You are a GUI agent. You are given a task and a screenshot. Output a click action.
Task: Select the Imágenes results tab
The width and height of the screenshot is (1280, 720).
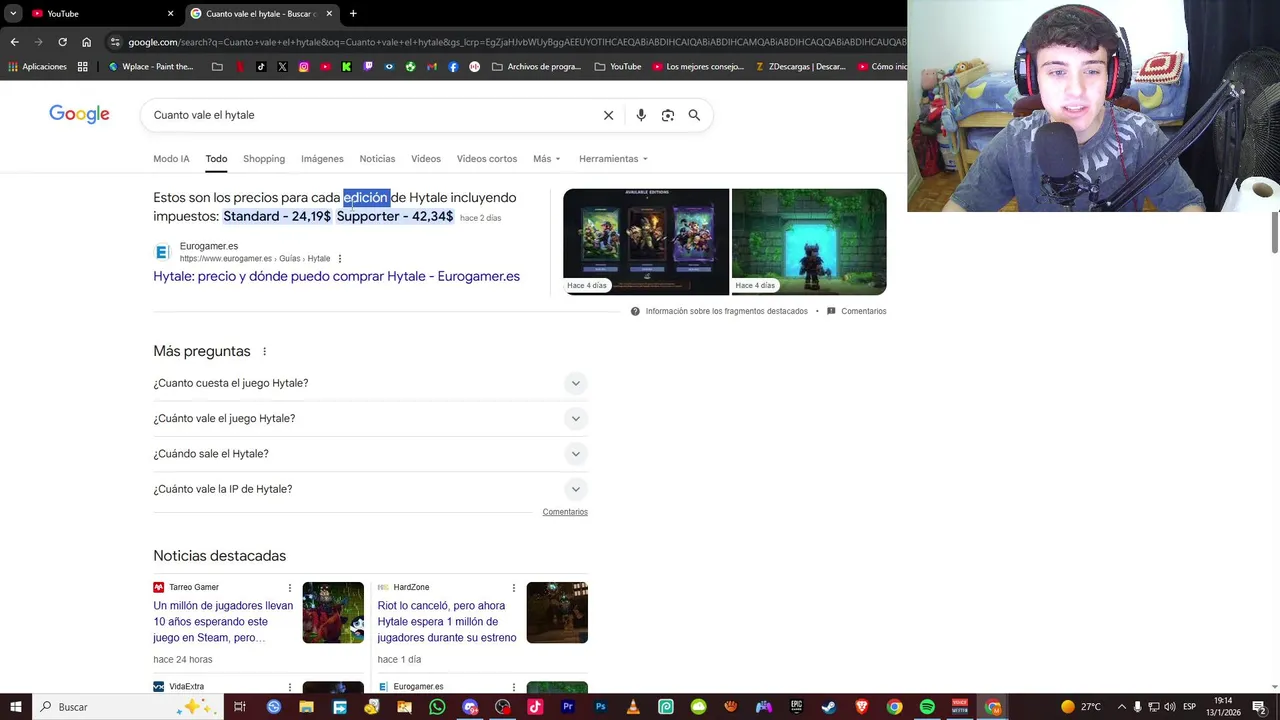pos(322,159)
